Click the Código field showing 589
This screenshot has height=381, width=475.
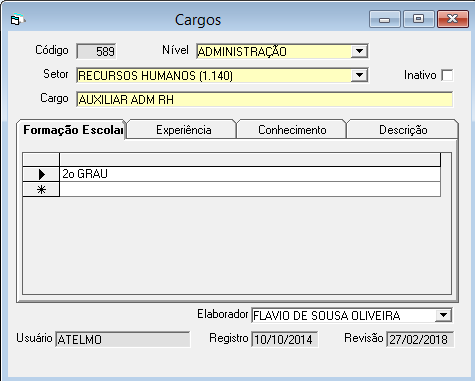(x=96, y=51)
